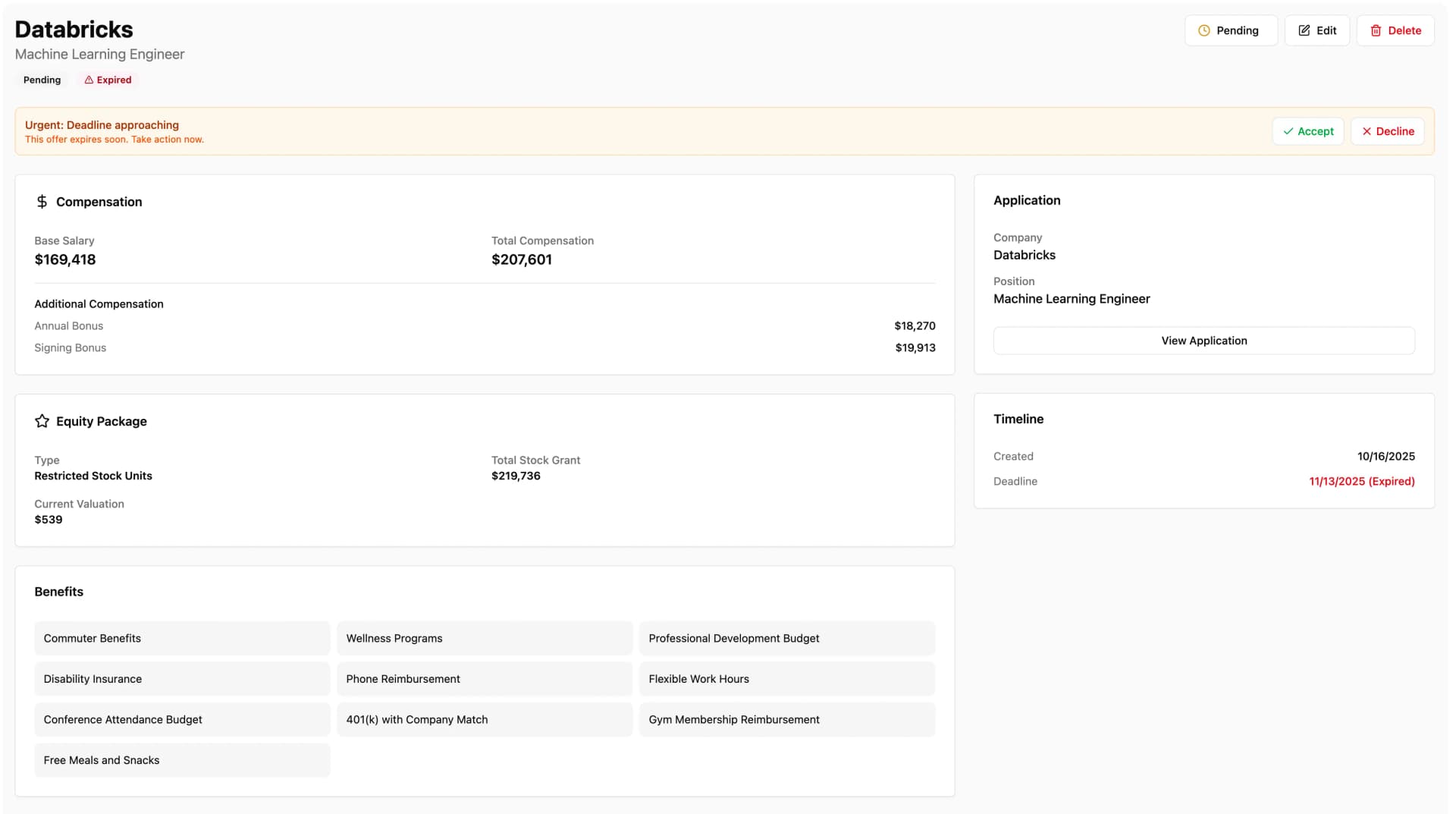Image resolution: width=1456 pixels, height=814 pixels.
Task: Click the red X icon beside Decline
Action: [1367, 131]
